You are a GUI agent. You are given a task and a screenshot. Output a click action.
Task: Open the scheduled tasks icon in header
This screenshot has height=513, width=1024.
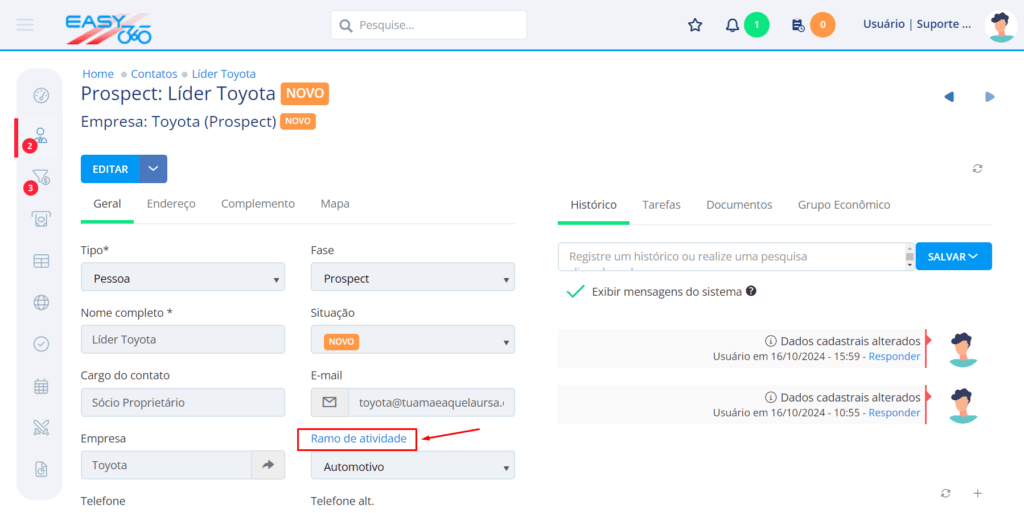pyautogui.click(x=798, y=25)
